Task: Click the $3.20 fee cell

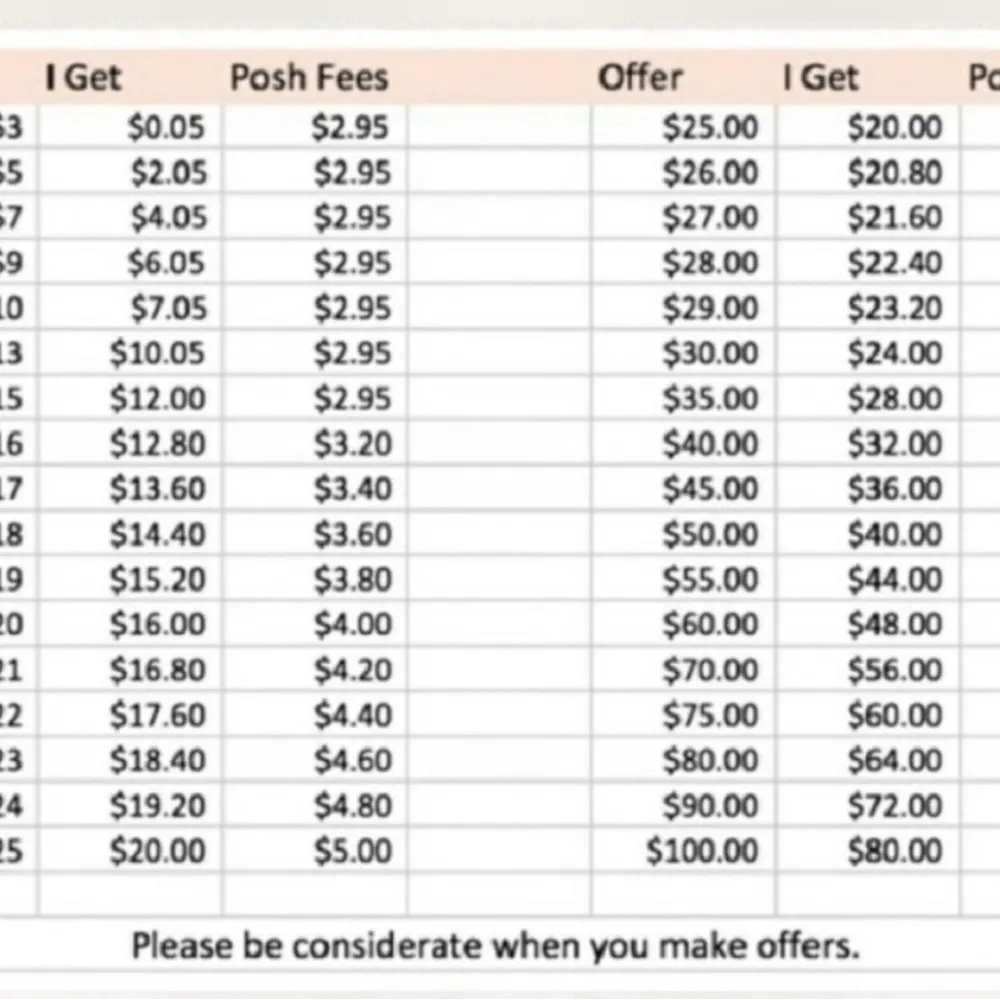Action: [352, 444]
